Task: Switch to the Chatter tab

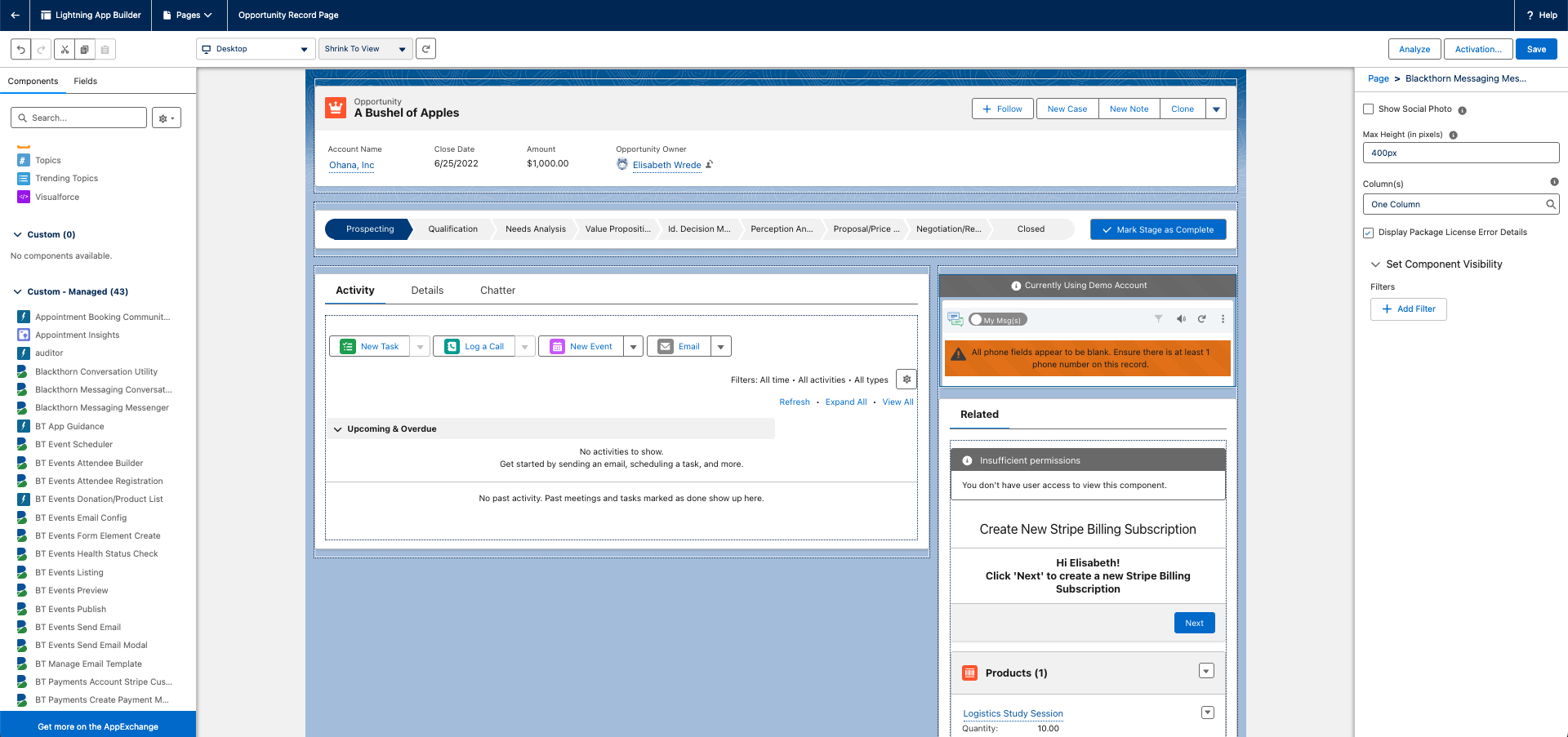Action: 497,291
